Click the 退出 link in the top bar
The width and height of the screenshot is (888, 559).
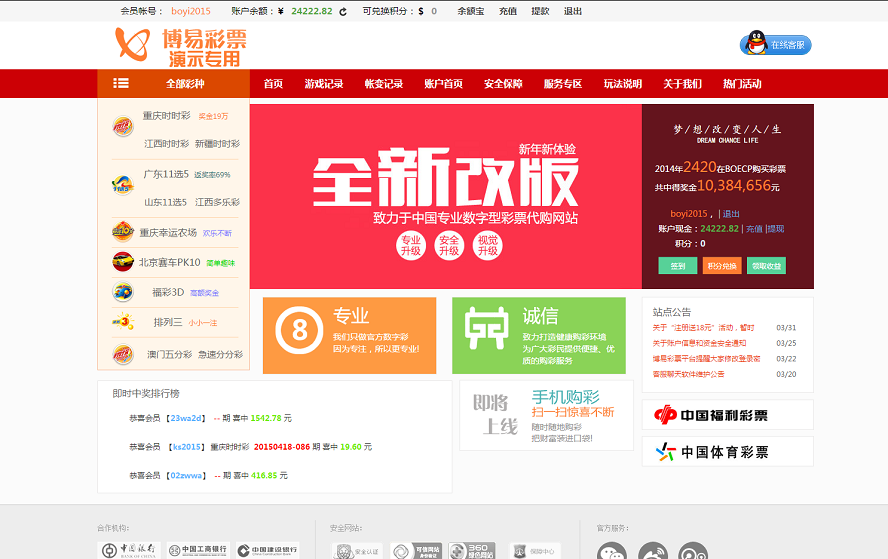click(x=573, y=12)
